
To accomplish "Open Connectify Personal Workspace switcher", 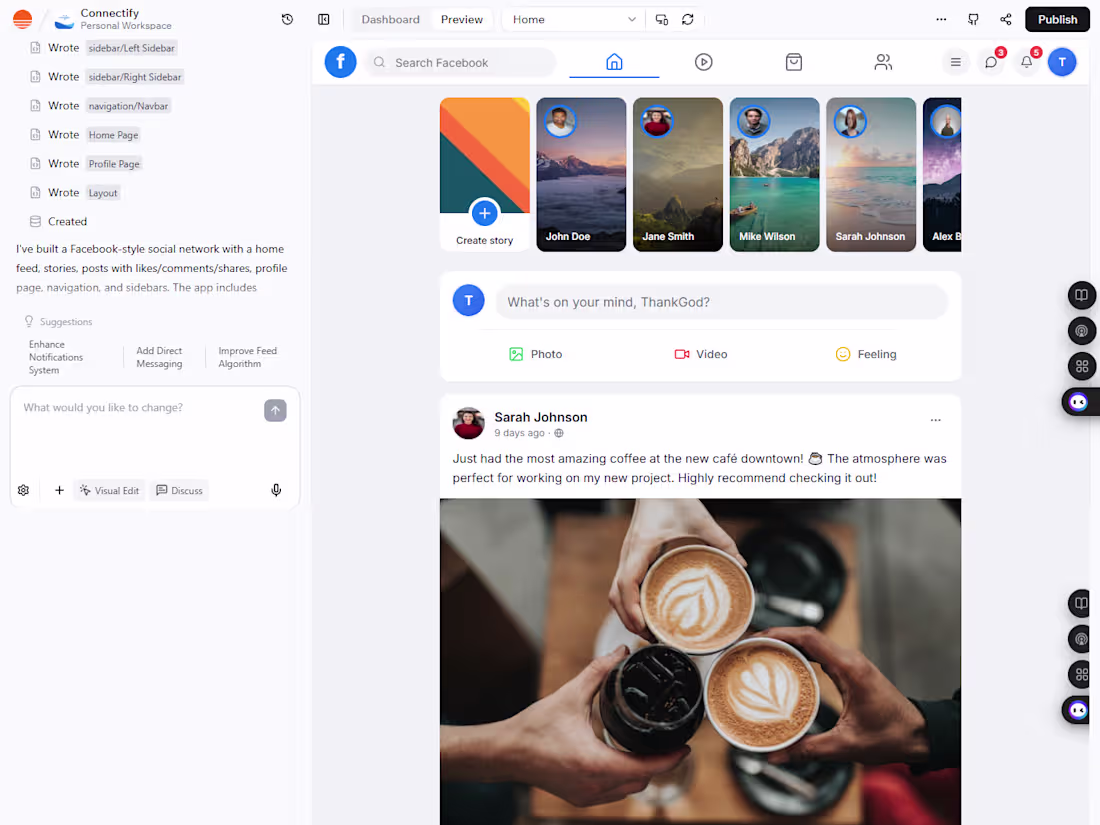I will tap(114, 19).
